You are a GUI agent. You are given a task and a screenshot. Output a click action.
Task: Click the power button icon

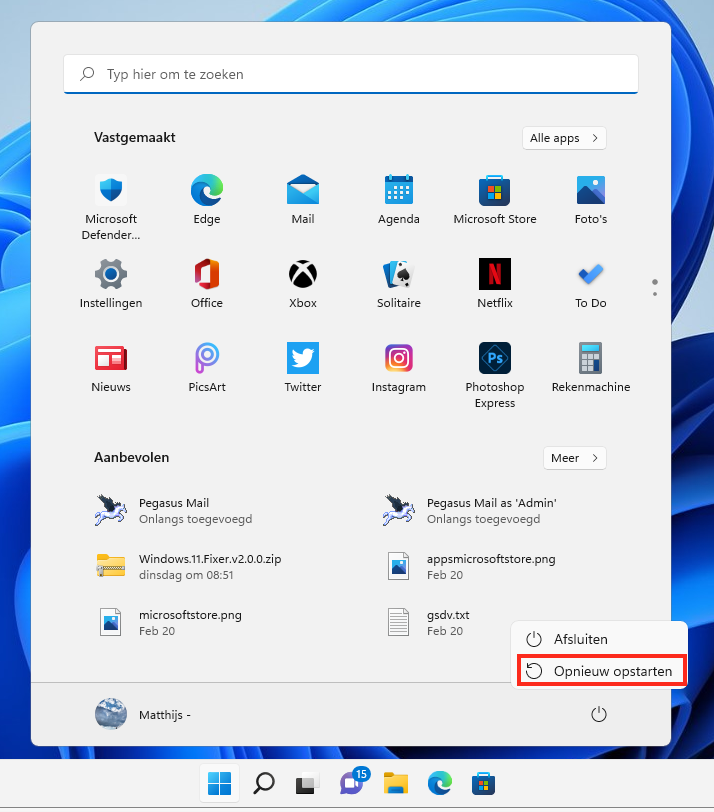coord(599,714)
